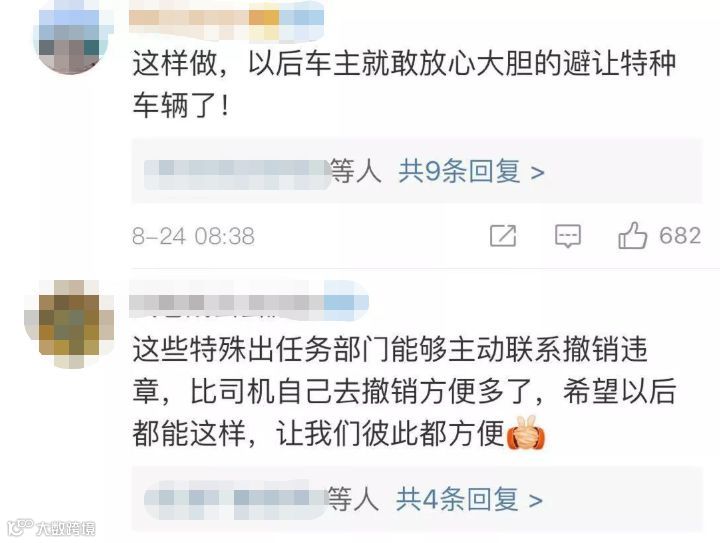Click the 682 like count

[x=680, y=236]
